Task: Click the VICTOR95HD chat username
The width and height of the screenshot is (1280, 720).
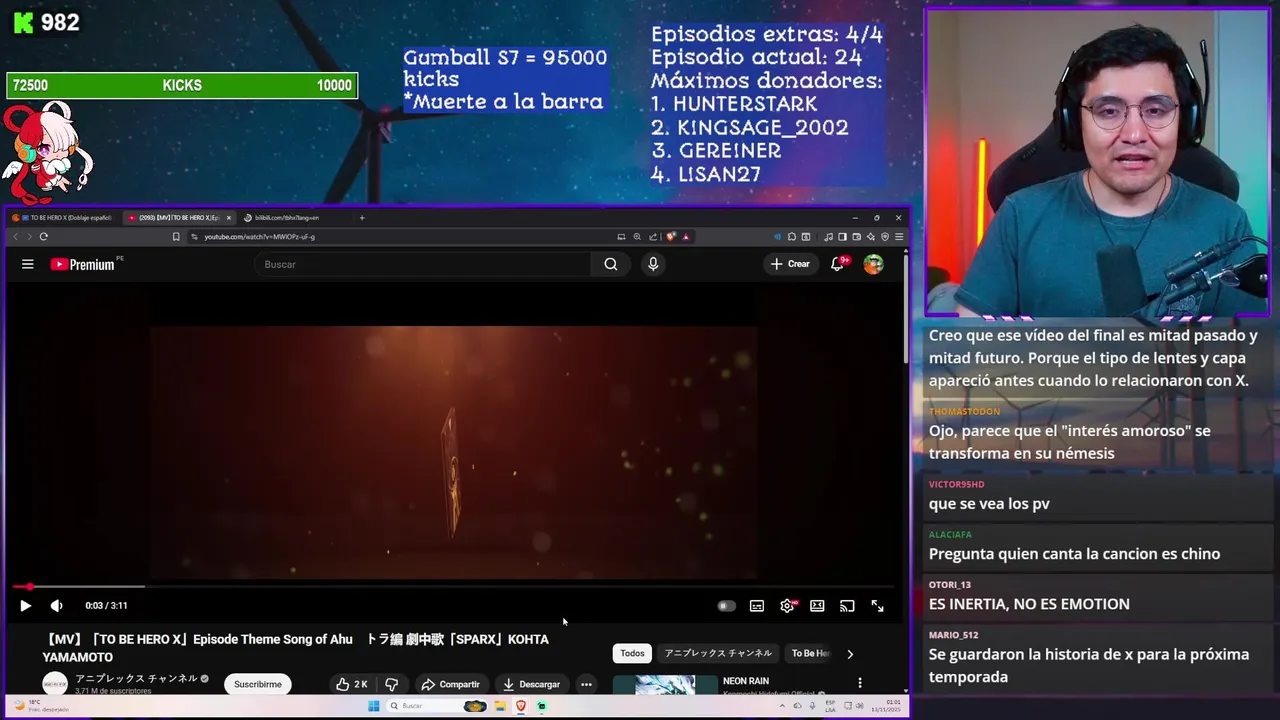Action: (x=956, y=485)
